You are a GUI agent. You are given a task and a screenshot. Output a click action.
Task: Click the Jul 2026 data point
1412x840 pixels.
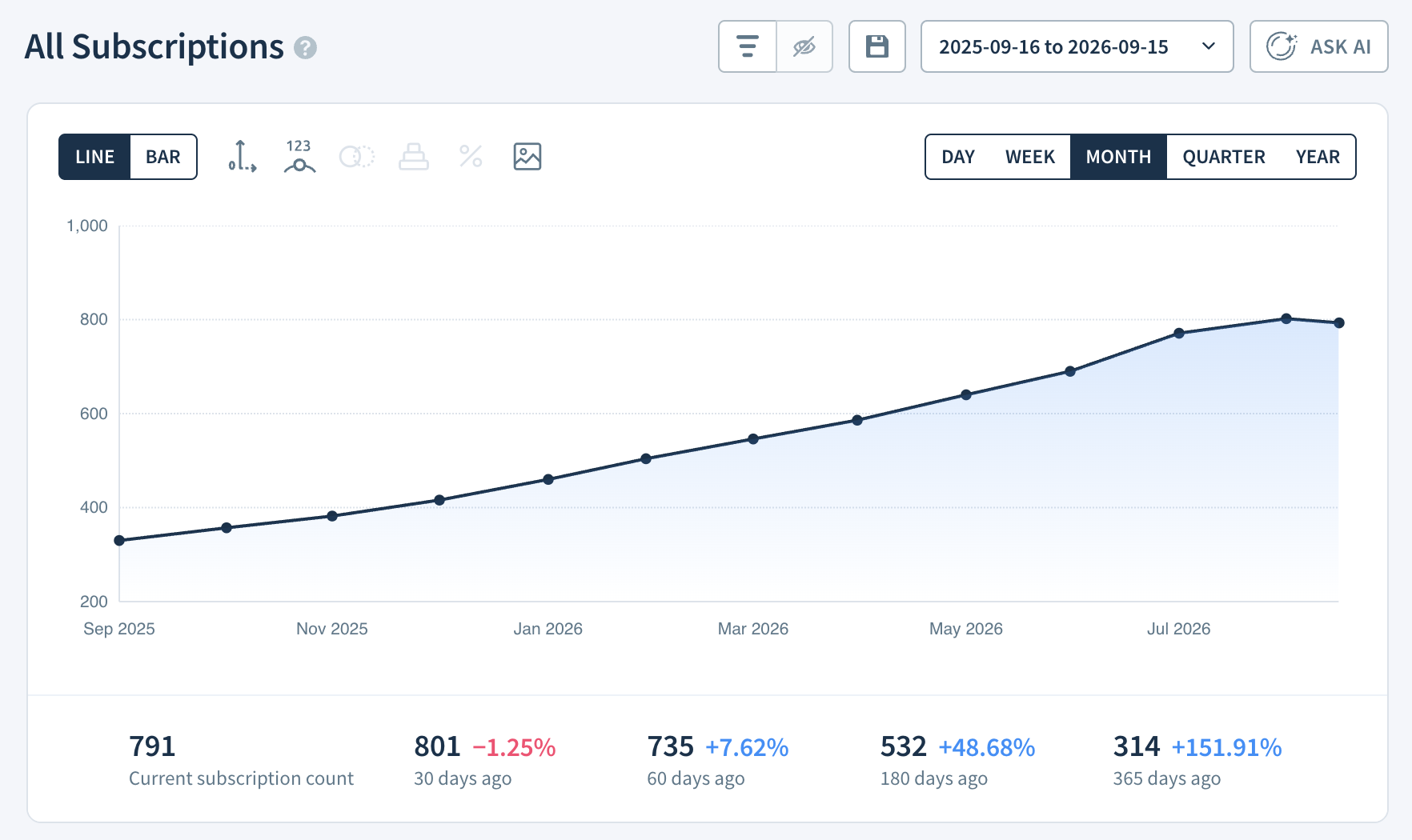[1179, 334]
